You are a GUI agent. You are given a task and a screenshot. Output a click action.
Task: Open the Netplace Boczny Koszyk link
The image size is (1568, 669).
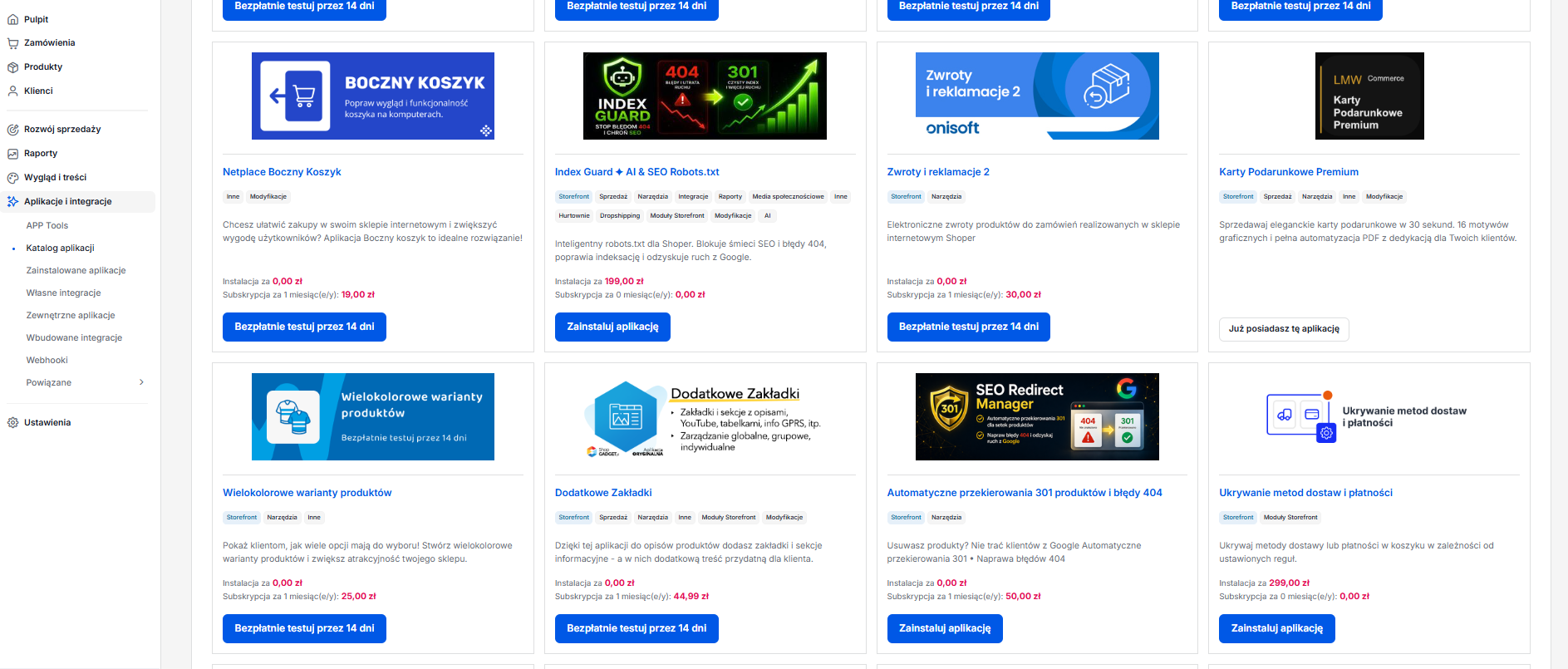coord(282,172)
